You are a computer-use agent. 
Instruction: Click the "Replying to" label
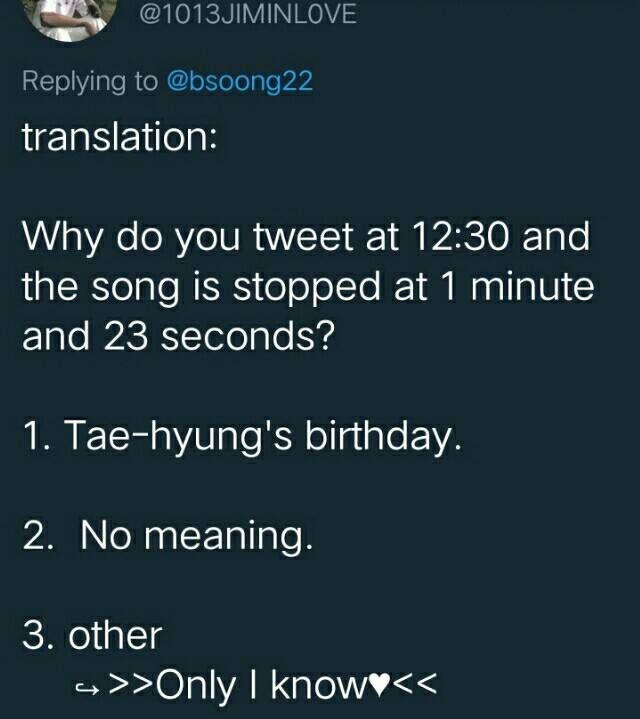point(89,81)
